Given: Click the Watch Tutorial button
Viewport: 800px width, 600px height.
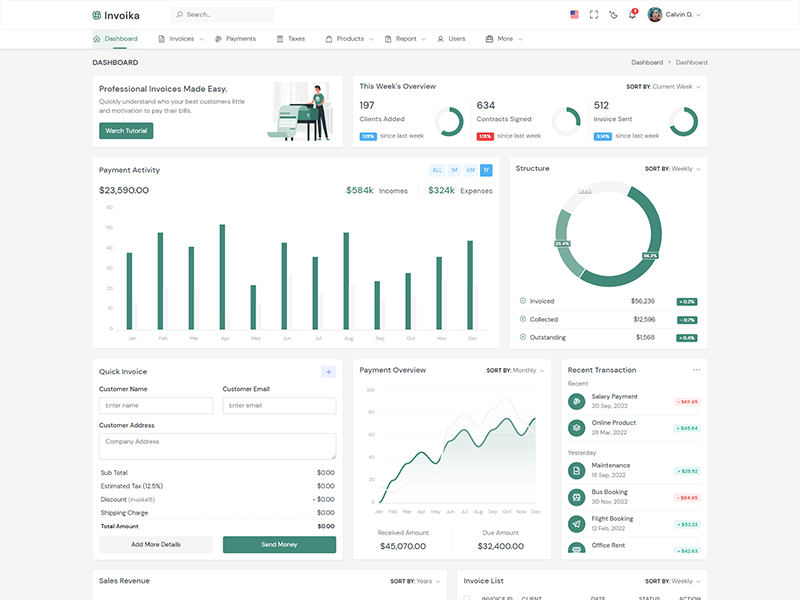Looking at the screenshot, I should pos(126,131).
